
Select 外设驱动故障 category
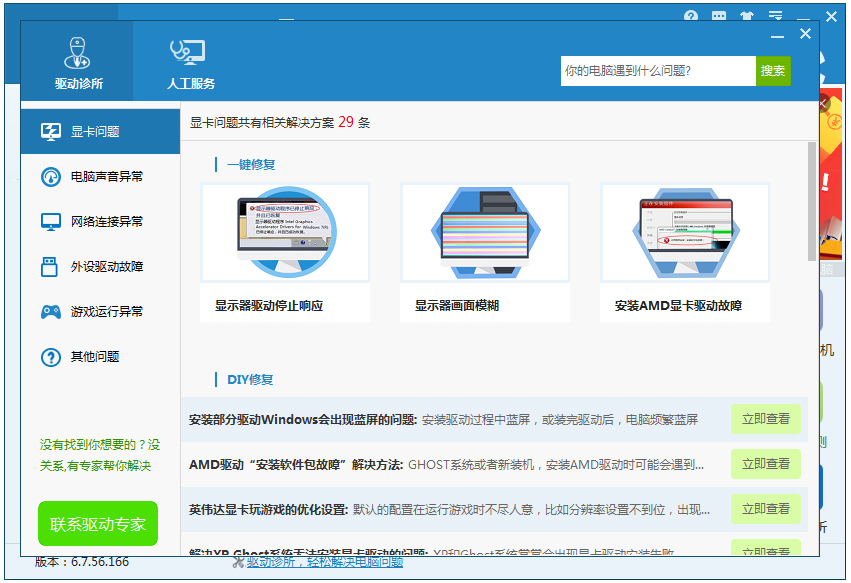[100, 267]
